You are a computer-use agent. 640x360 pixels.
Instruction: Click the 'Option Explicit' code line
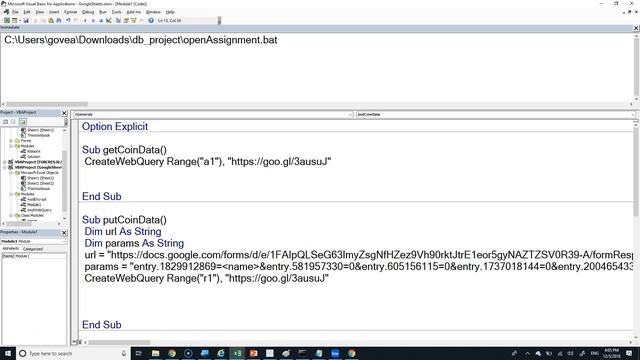[115, 127]
